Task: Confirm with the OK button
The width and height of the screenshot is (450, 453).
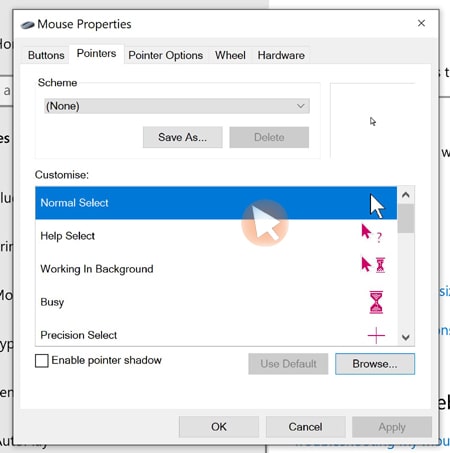Action: 219,427
